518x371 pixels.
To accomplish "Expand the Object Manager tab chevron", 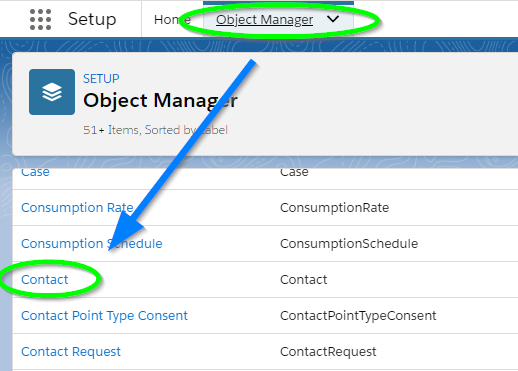I will click(333, 19).
